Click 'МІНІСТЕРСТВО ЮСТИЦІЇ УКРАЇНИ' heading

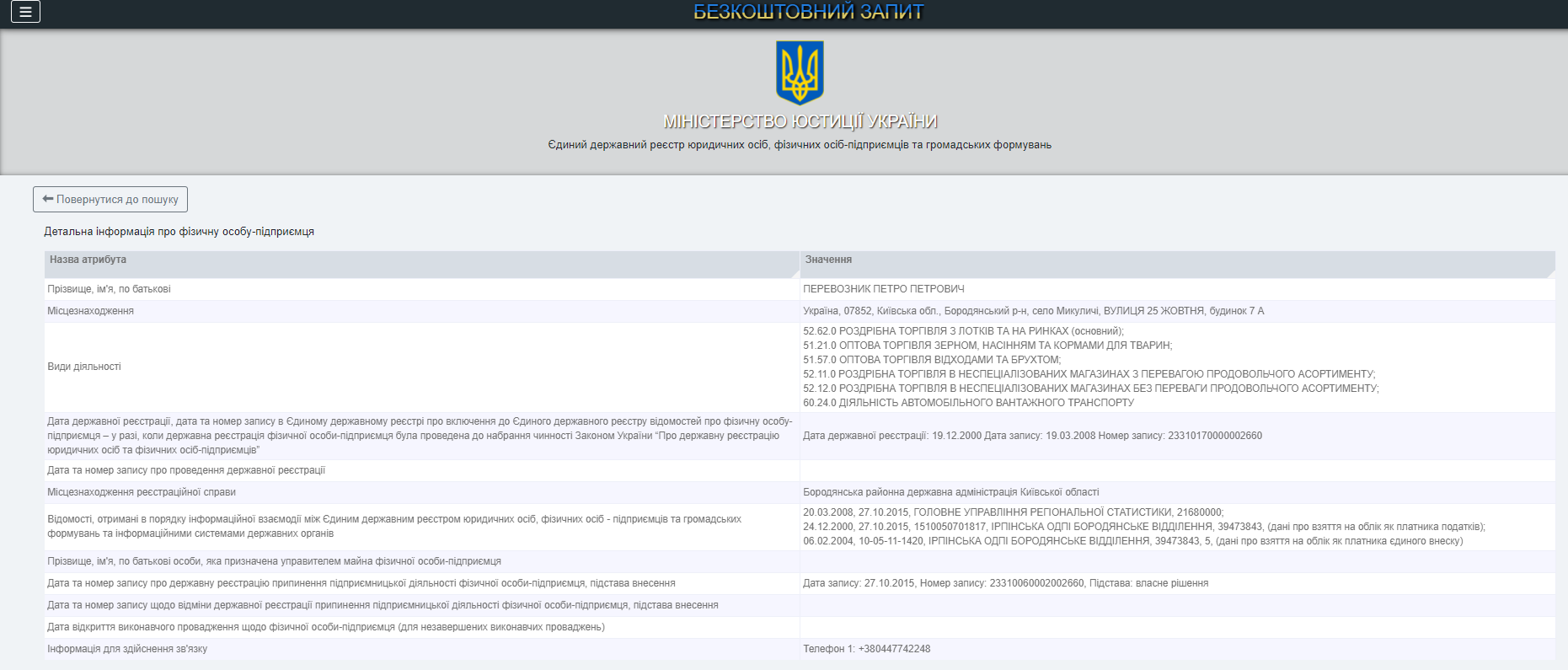coord(800,121)
